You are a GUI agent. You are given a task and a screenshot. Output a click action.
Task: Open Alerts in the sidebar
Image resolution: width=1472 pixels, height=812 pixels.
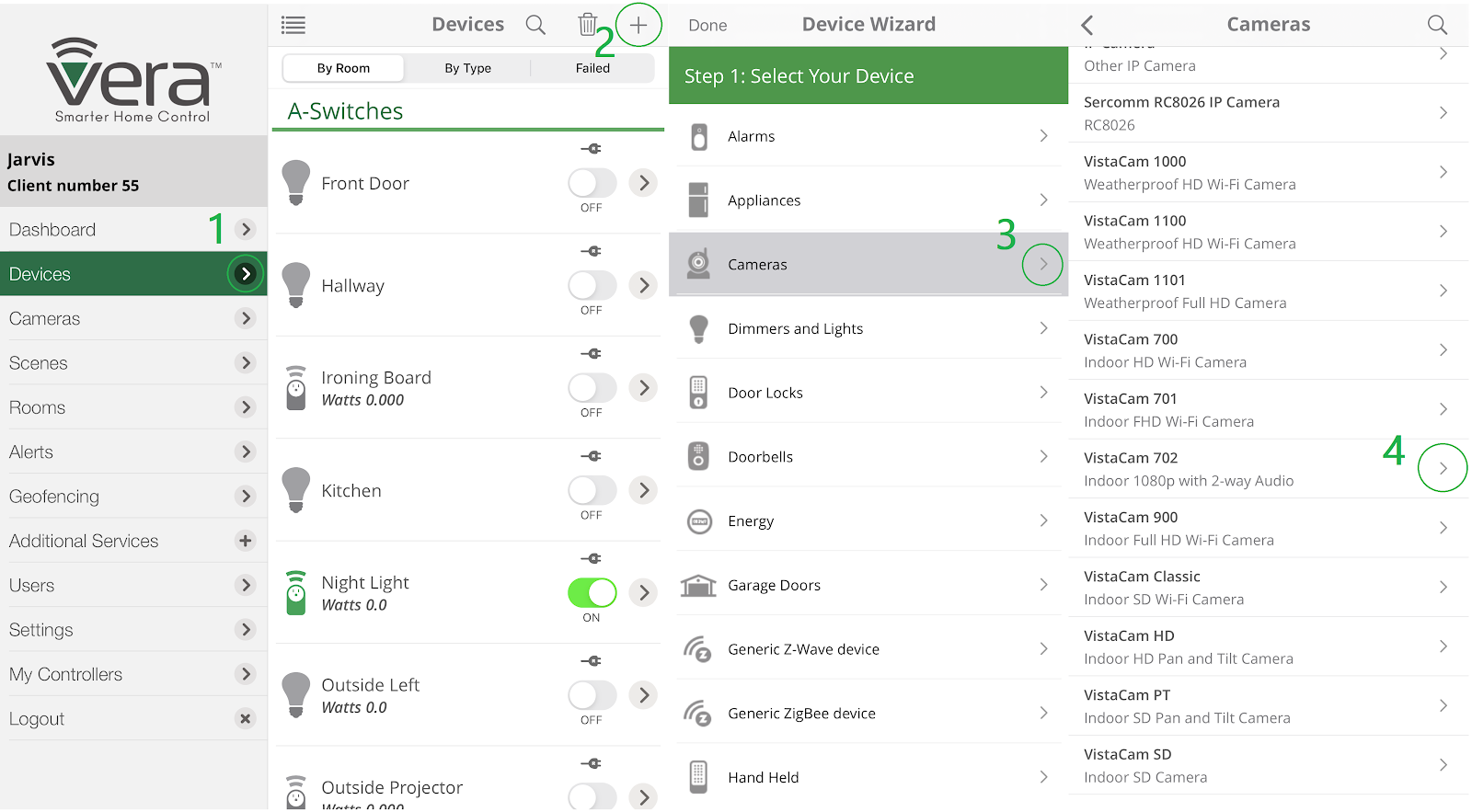coord(133,452)
